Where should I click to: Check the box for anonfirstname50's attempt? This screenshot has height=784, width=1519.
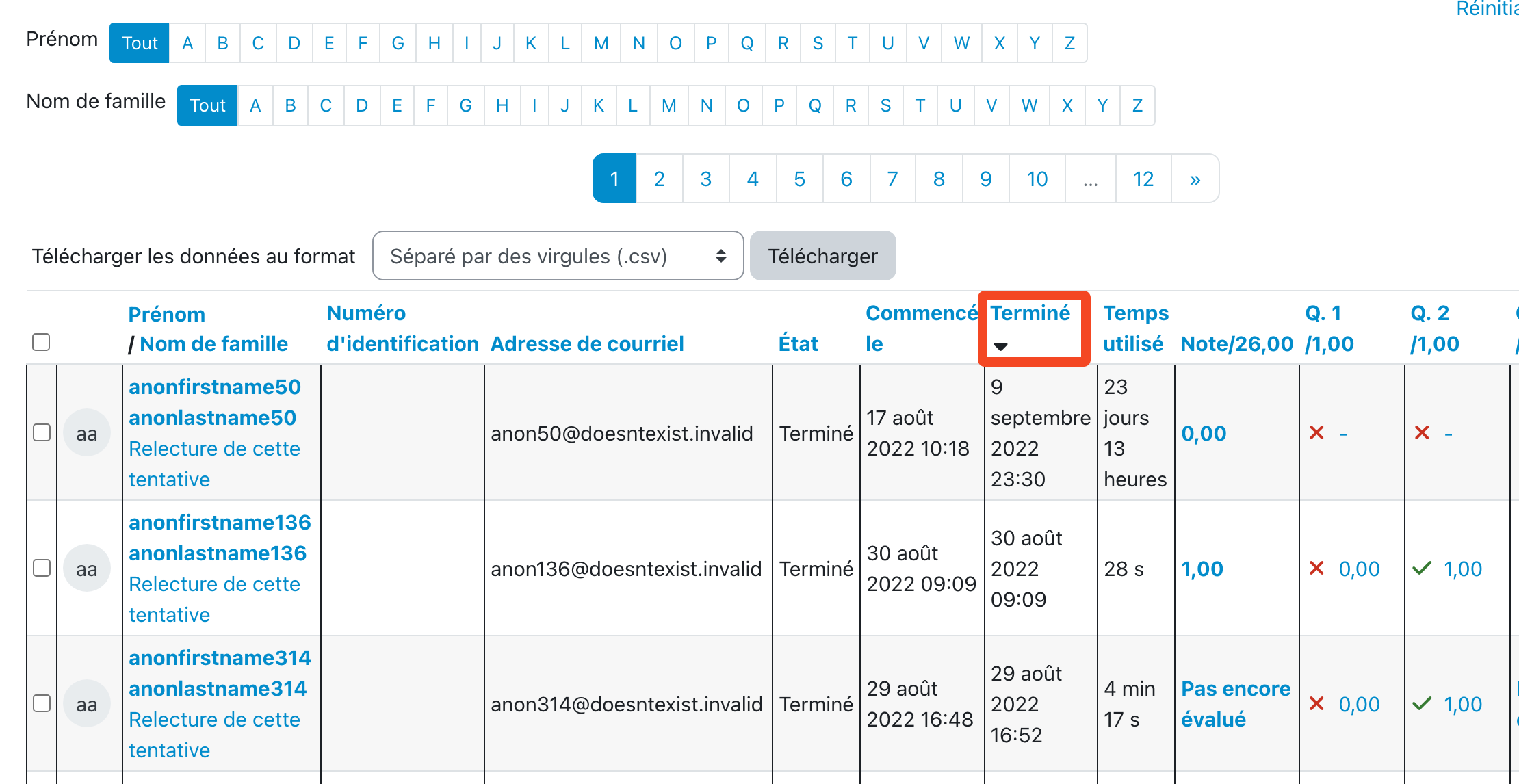42,433
